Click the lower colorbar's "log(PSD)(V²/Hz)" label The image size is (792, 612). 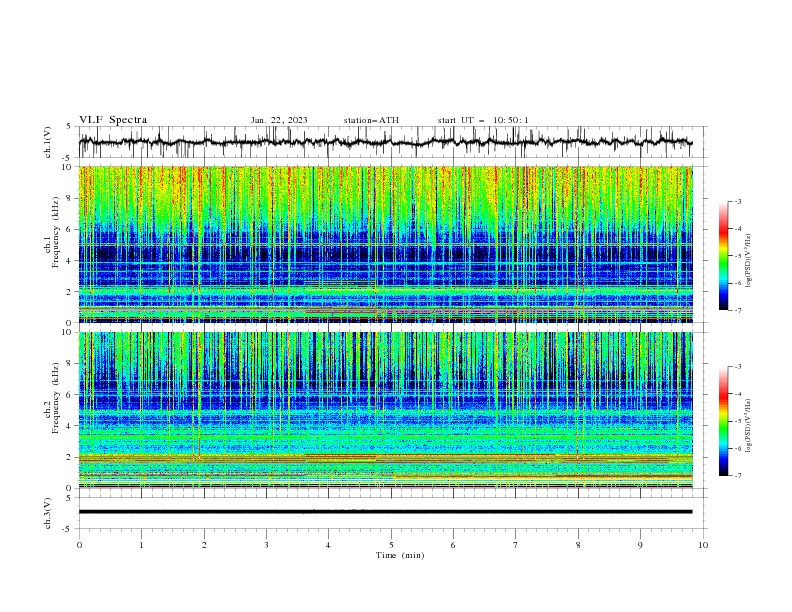coord(748,426)
